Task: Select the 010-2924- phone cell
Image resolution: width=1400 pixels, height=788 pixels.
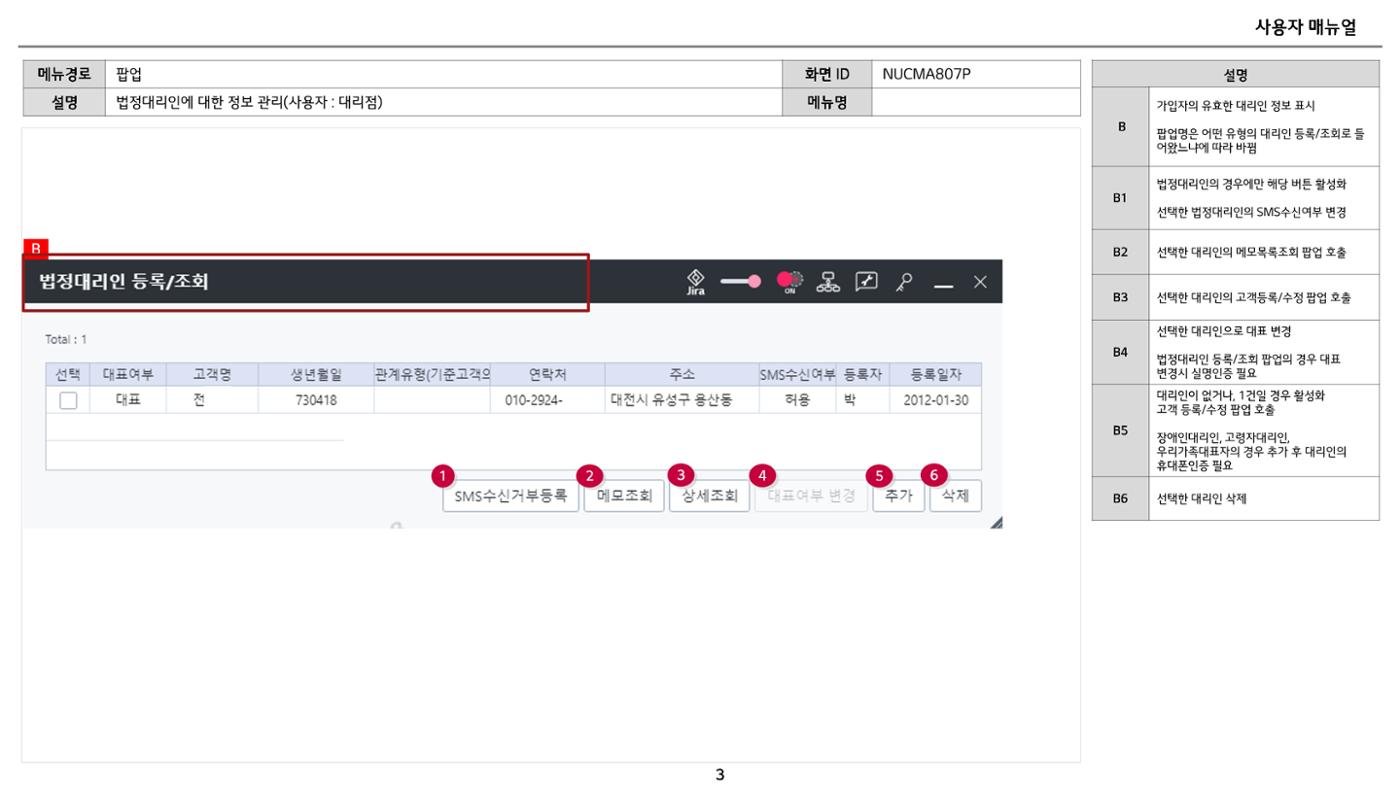Action: tap(547, 400)
